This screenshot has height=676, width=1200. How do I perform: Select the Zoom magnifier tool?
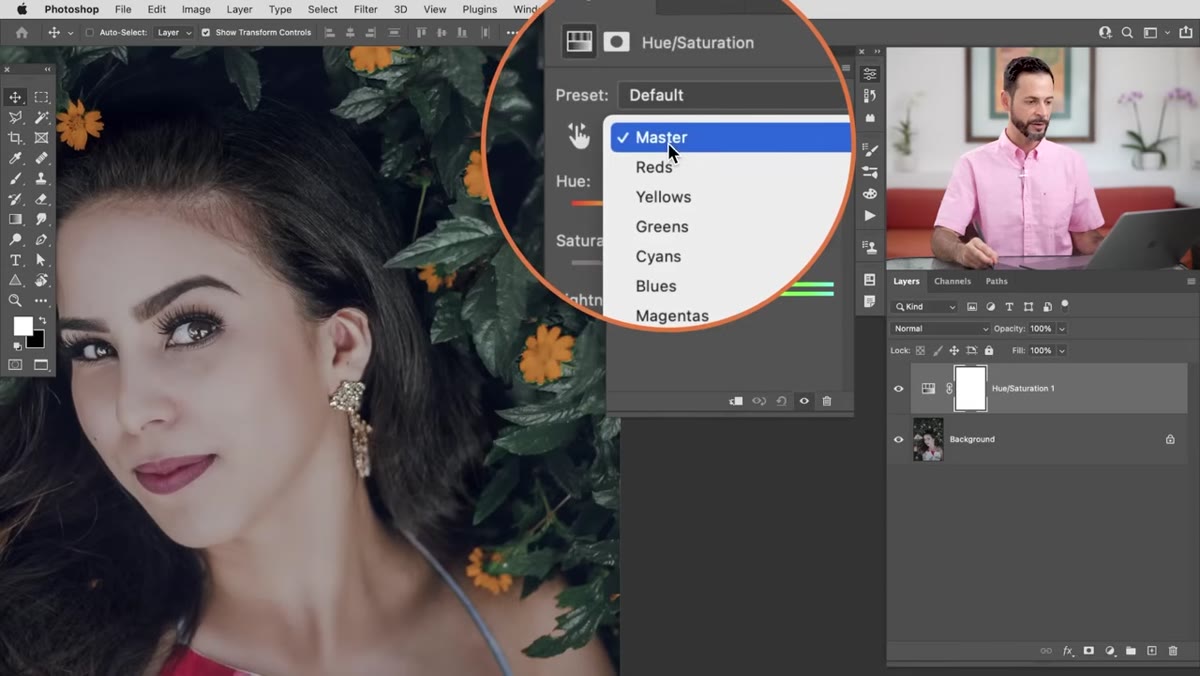pos(16,300)
